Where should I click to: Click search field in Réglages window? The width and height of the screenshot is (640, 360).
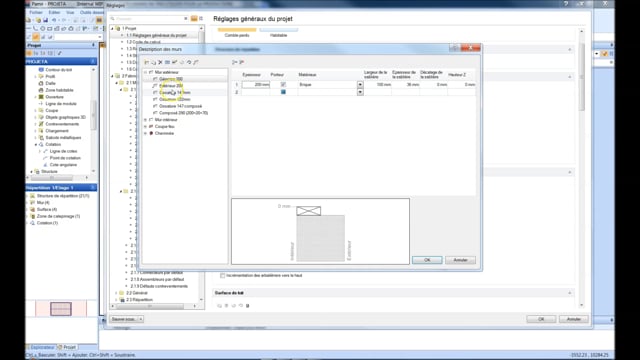point(149,19)
